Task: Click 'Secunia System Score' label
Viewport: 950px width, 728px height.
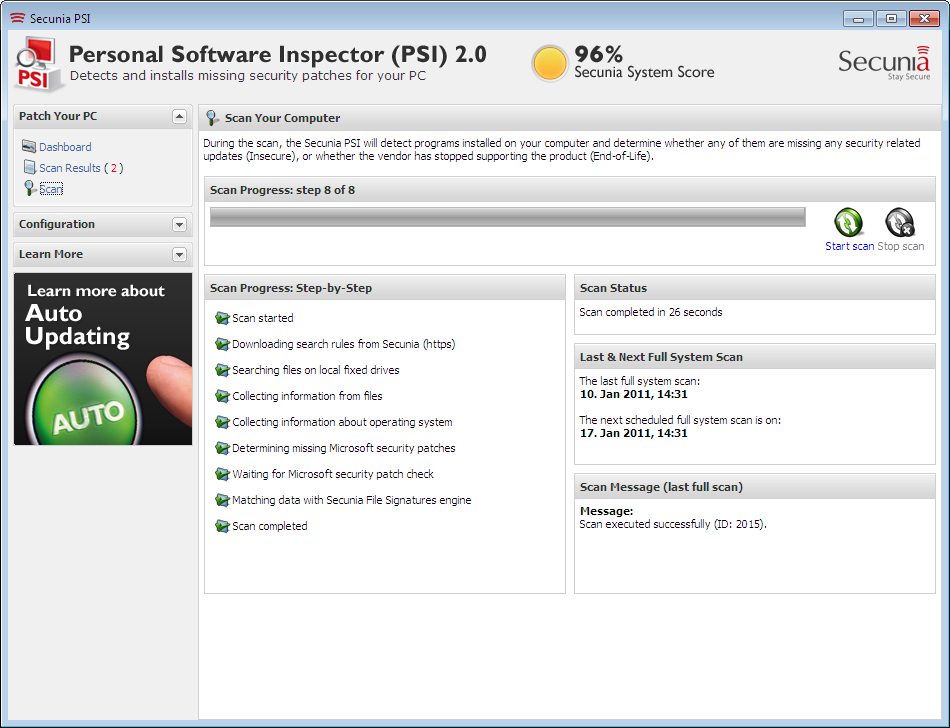Action: coord(644,72)
